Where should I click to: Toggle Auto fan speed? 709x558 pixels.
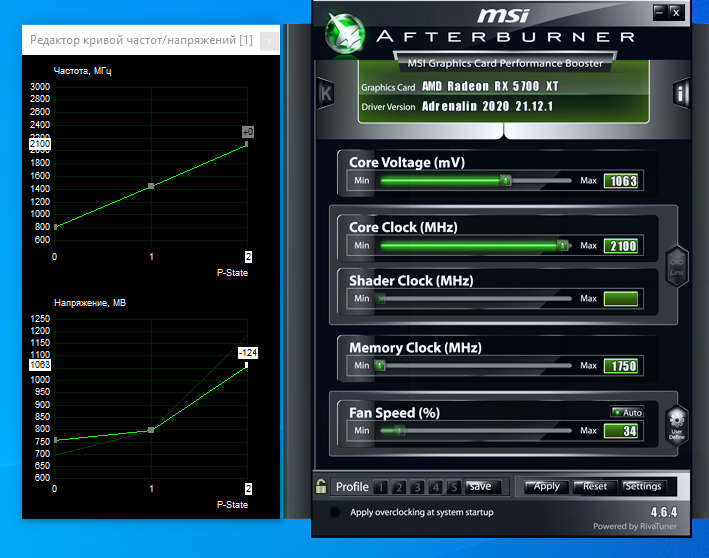pyautogui.click(x=627, y=412)
